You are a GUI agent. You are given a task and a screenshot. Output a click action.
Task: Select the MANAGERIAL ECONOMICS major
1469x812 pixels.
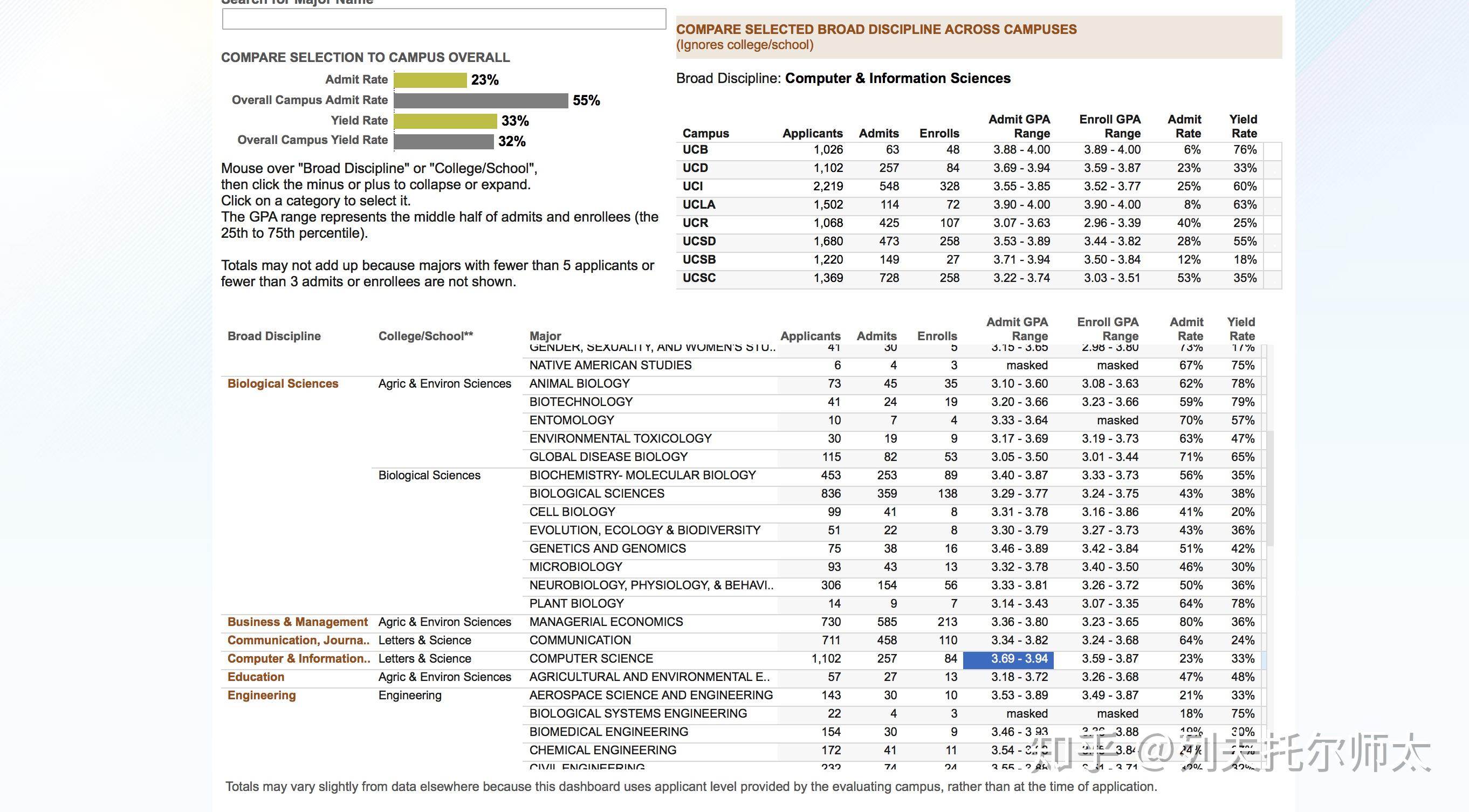606,622
